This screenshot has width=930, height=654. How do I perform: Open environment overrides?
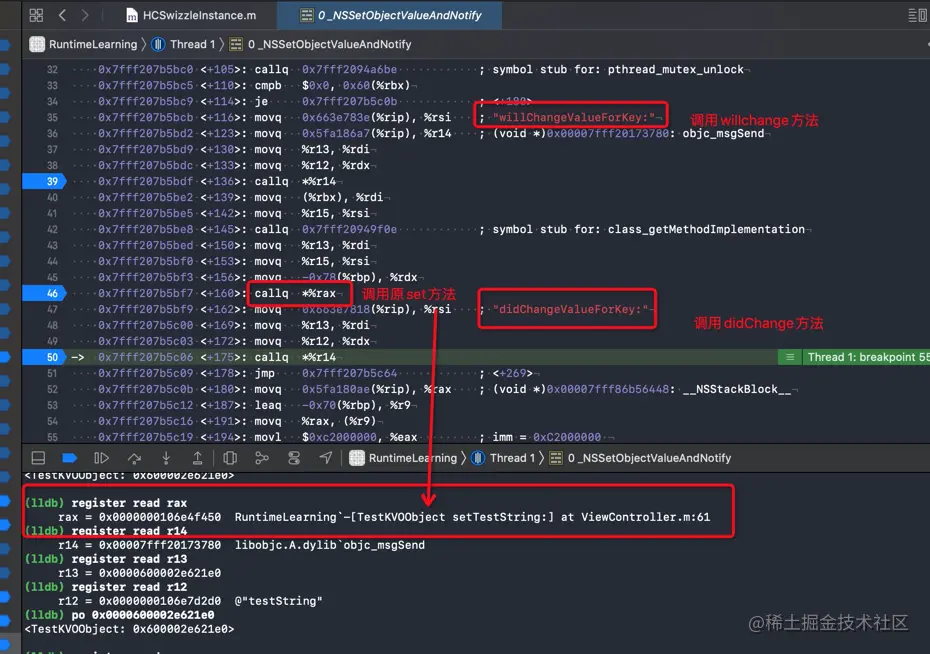coord(294,458)
